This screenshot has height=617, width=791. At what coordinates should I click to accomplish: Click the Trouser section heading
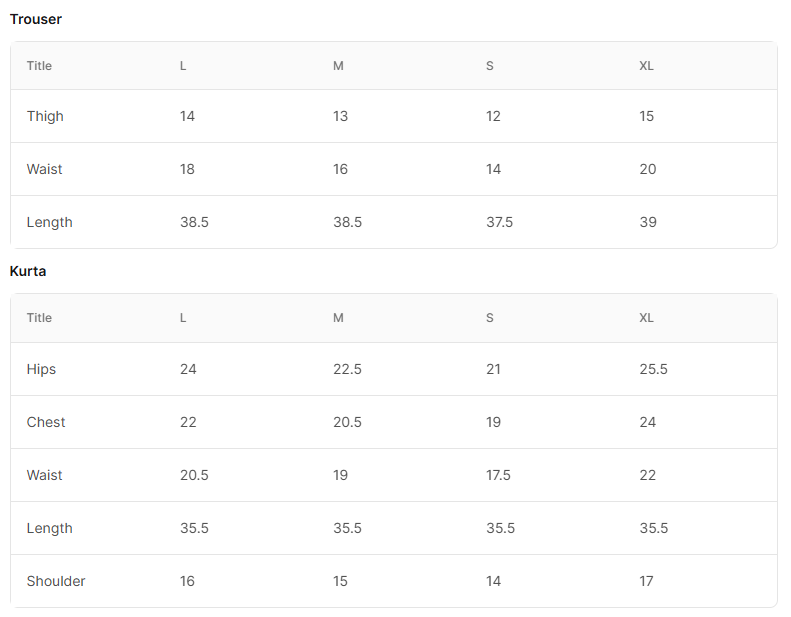pyautogui.click(x=36, y=19)
